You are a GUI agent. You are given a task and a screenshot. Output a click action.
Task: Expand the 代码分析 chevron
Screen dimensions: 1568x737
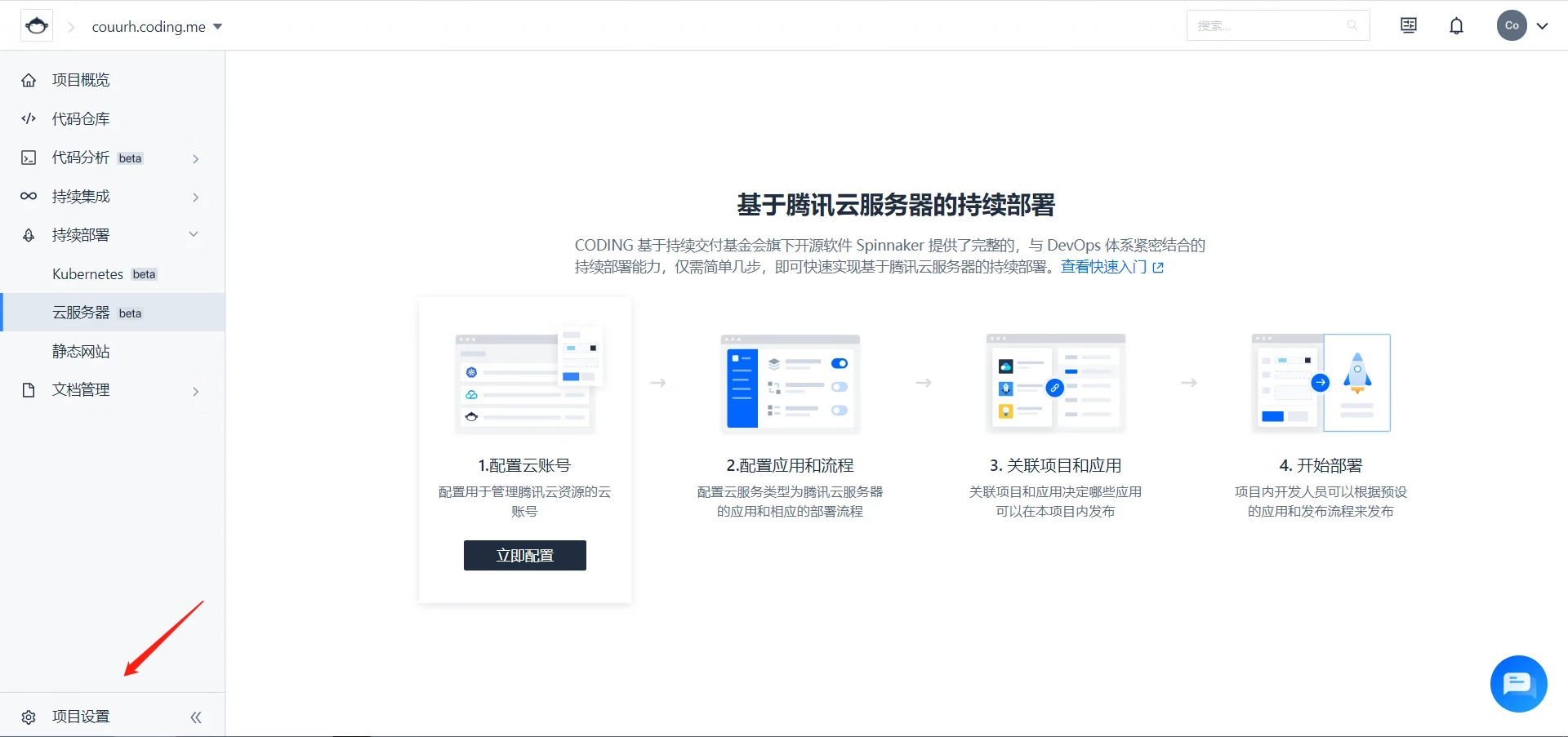click(195, 158)
